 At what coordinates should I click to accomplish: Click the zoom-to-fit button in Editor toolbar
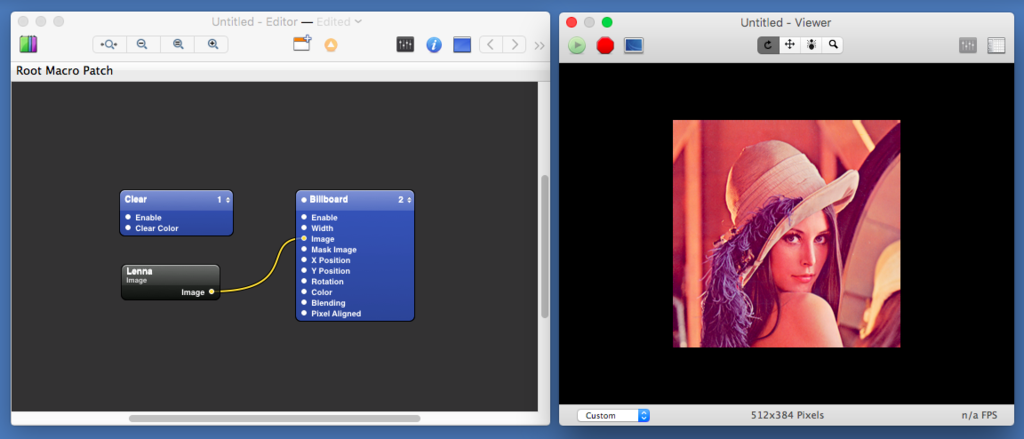click(x=109, y=44)
